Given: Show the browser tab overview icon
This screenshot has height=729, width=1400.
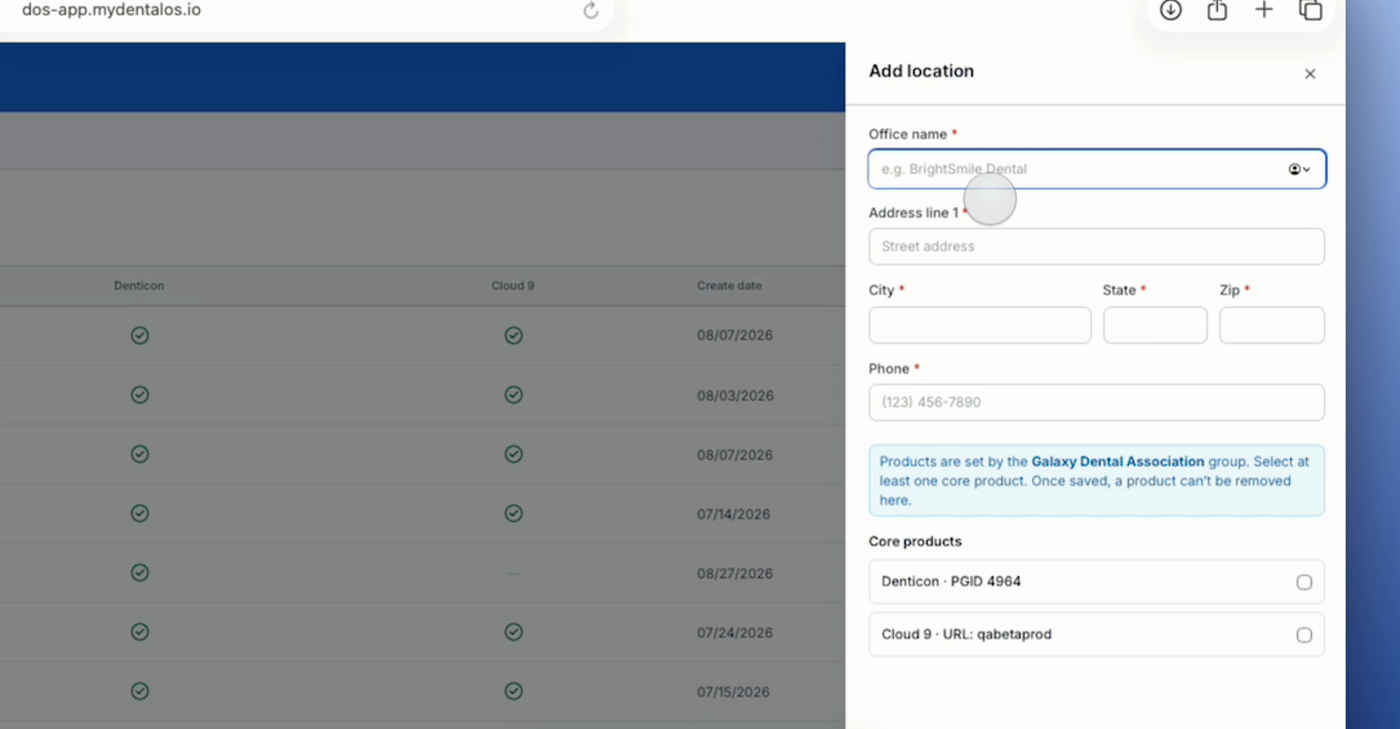Looking at the screenshot, I should tap(1311, 10).
